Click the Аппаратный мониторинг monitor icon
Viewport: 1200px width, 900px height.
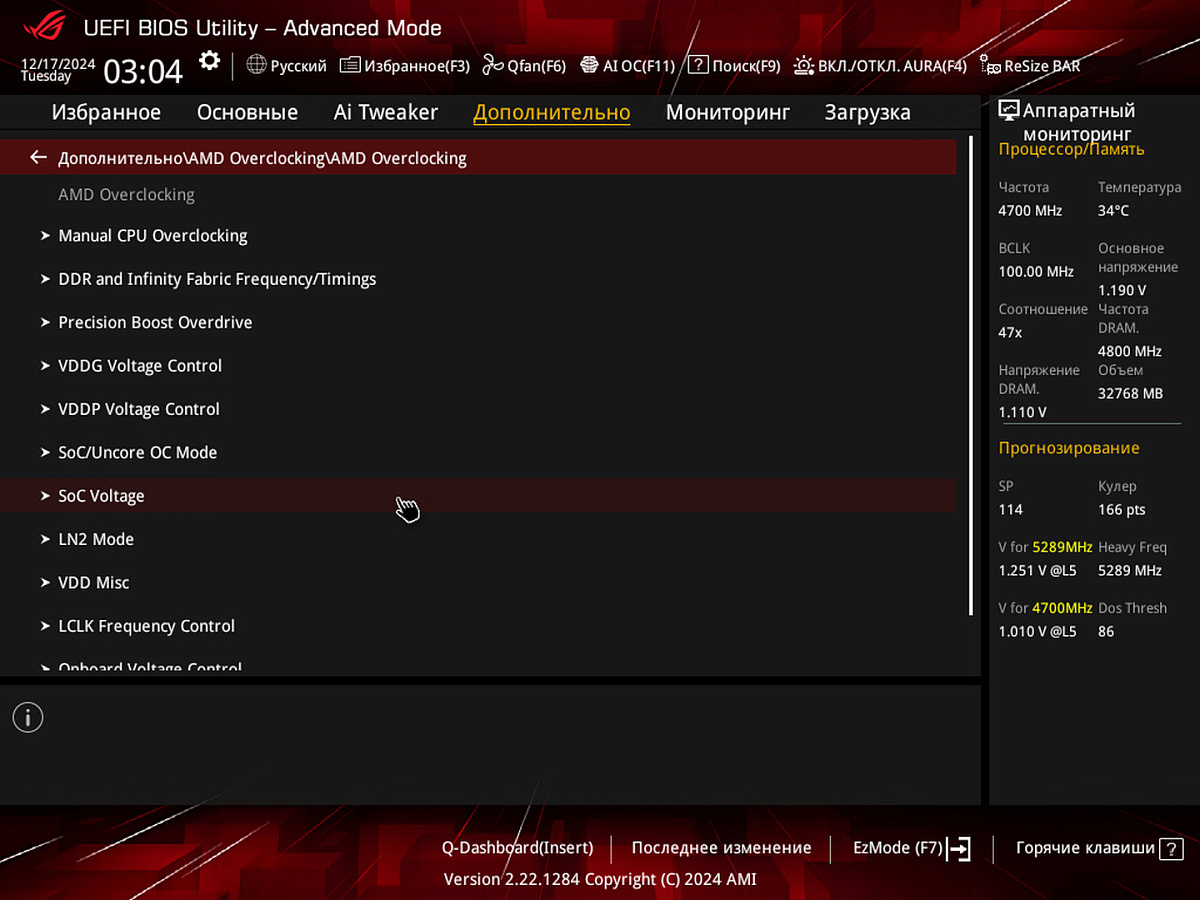tap(1009, 111)
